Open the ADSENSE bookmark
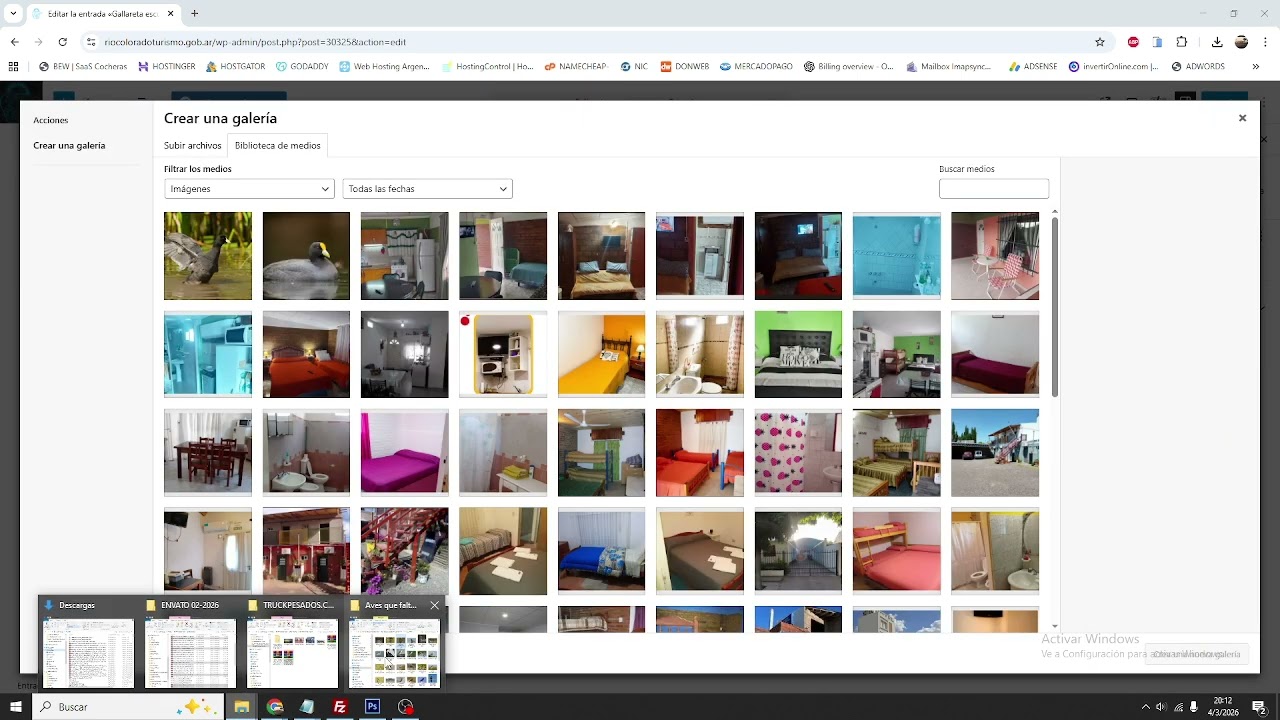The image size is (1280, 720). 1032,67
